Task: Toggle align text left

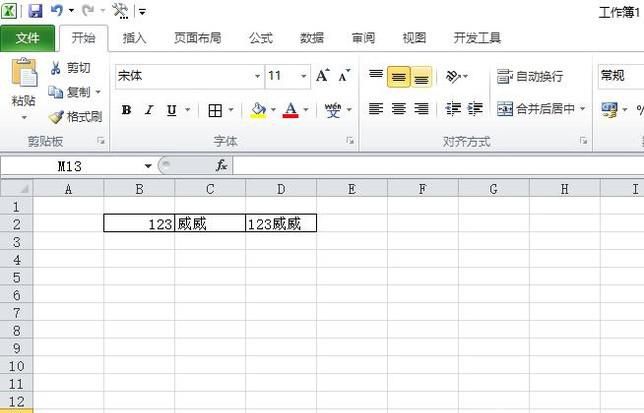Action: [376, 109]
